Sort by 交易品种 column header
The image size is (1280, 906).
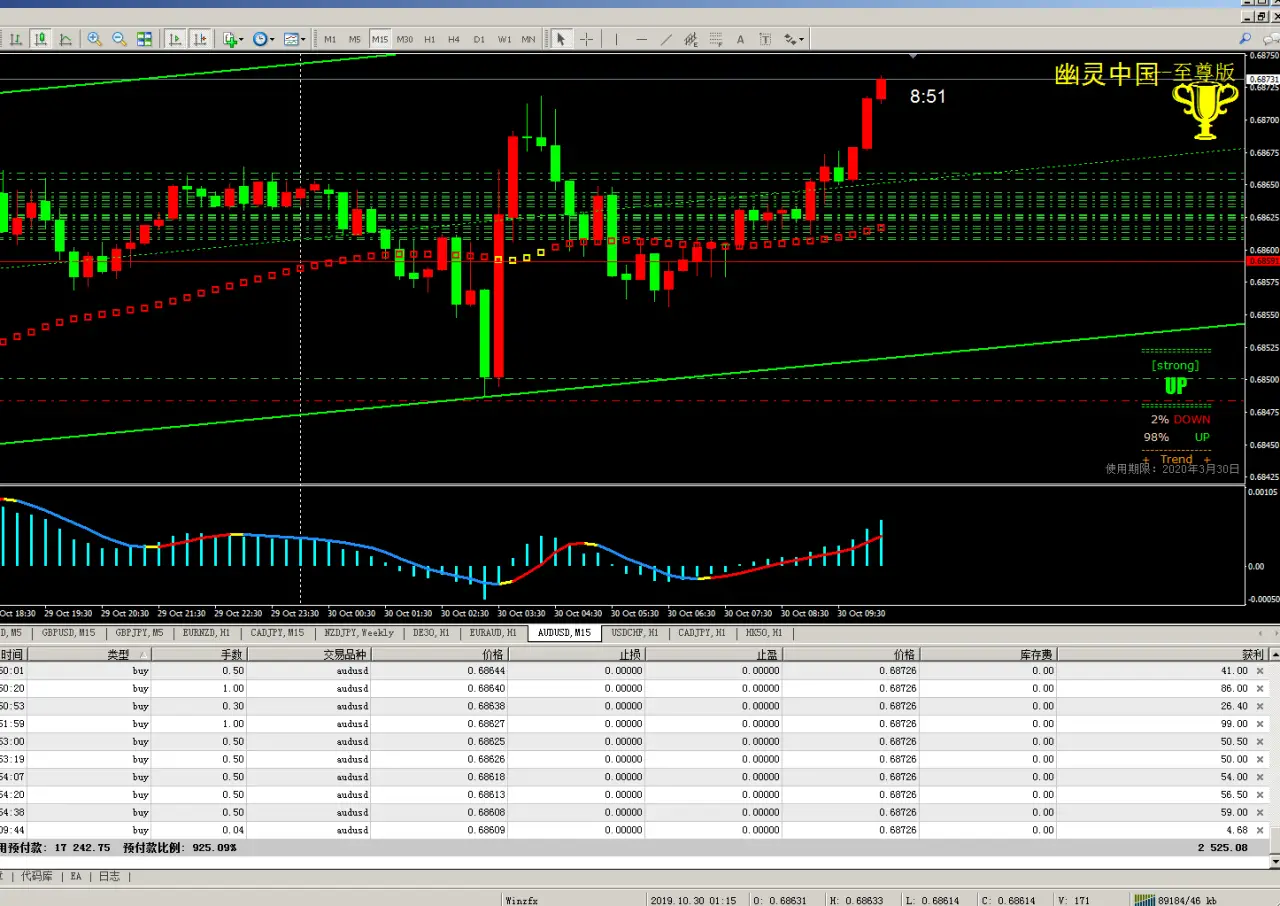309,655
